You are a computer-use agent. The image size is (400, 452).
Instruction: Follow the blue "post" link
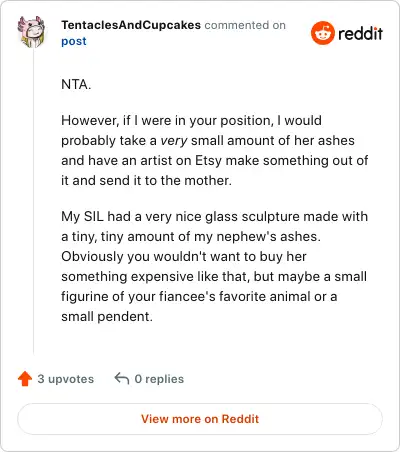pyautogui.click(x=74, y=41)
